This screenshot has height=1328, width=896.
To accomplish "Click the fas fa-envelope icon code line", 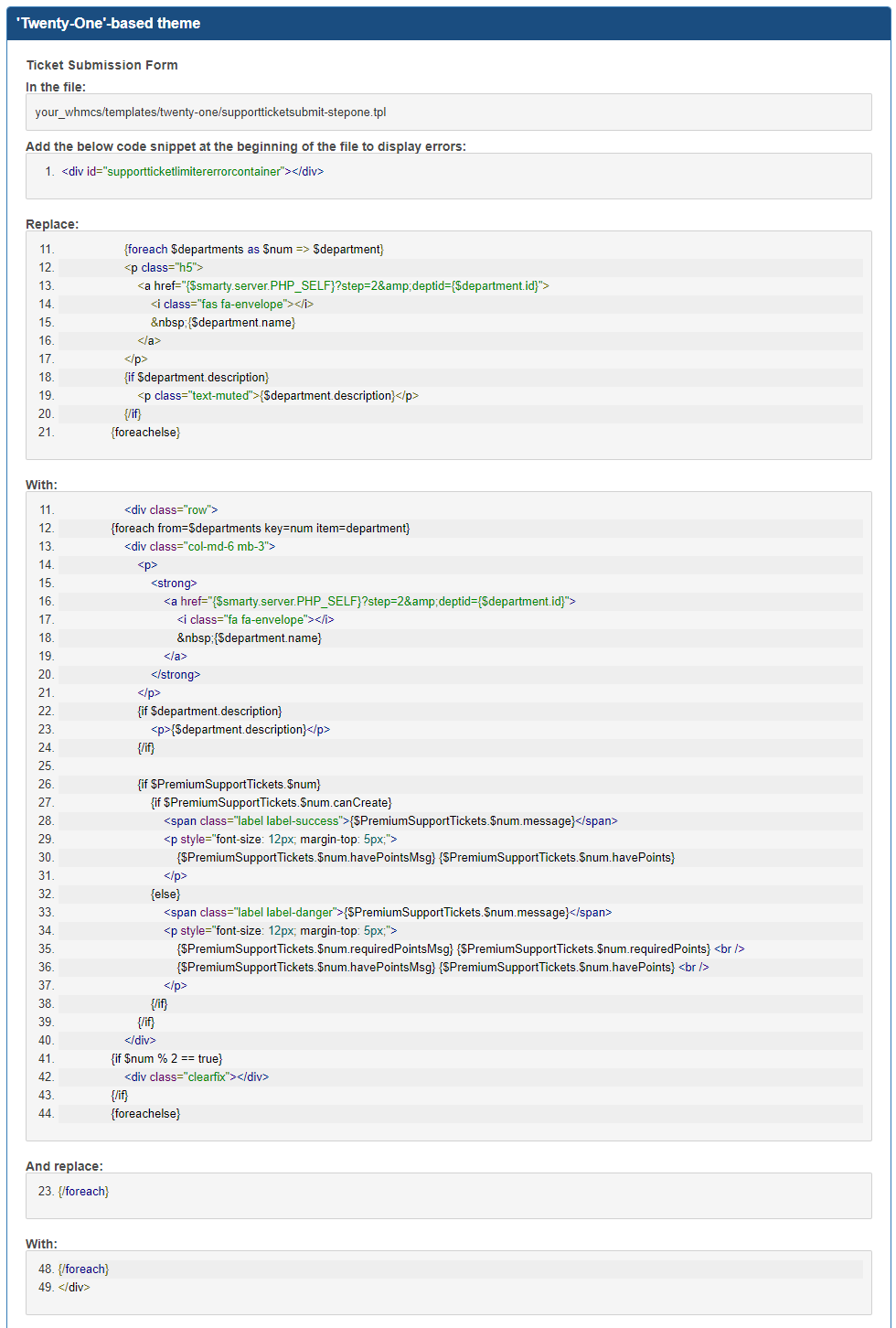I will [232, 305].
